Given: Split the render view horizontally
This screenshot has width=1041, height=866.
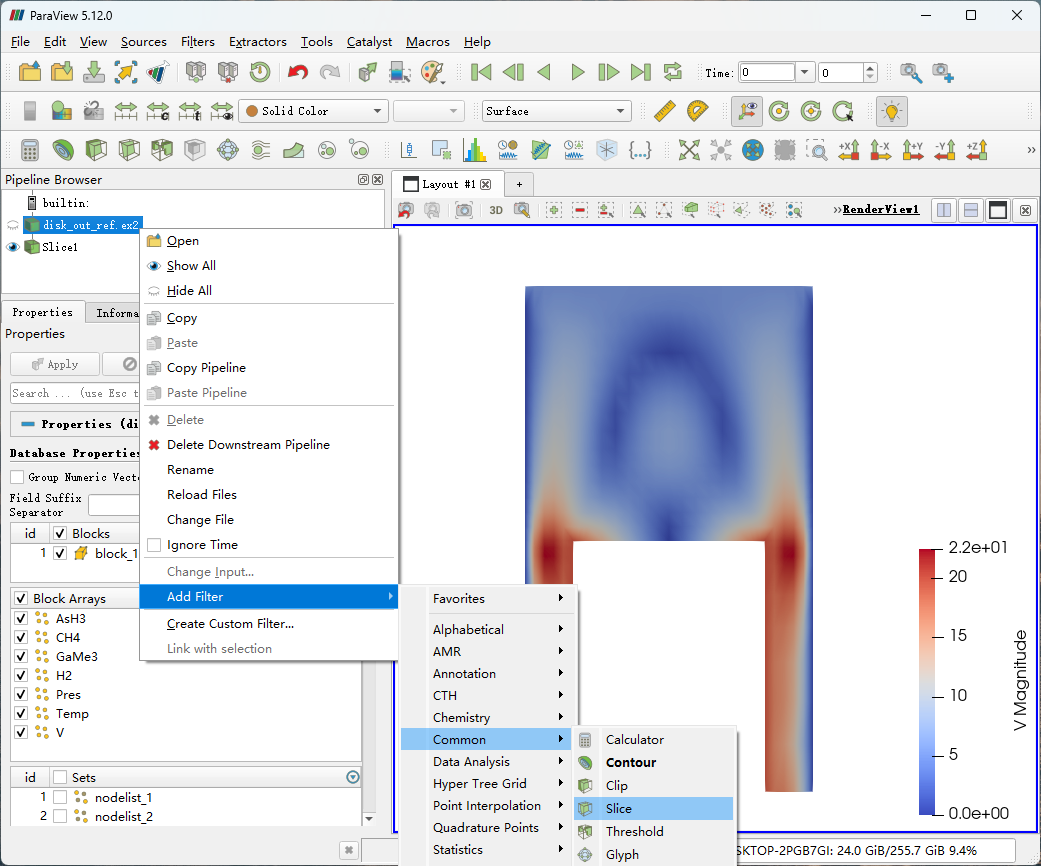Looking at the screenshot, I should click(x=943, y=210).
